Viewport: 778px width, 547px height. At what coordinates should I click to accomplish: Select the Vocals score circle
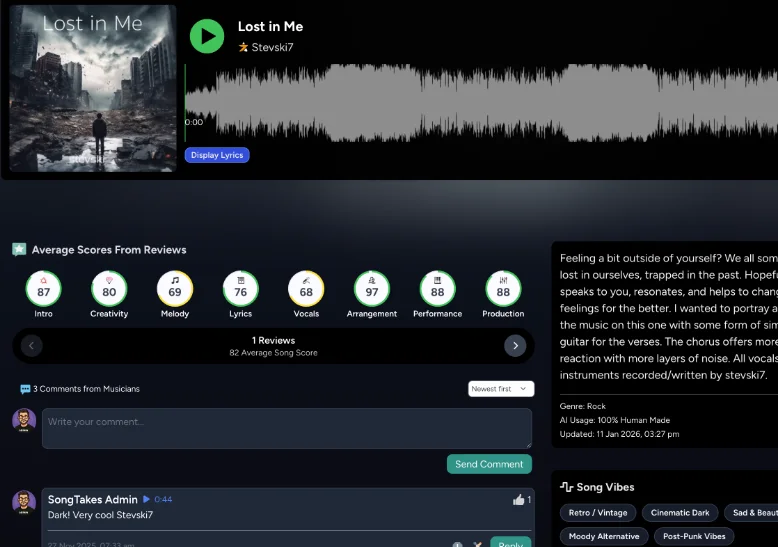pyautogui.click(x=306, y=290)
